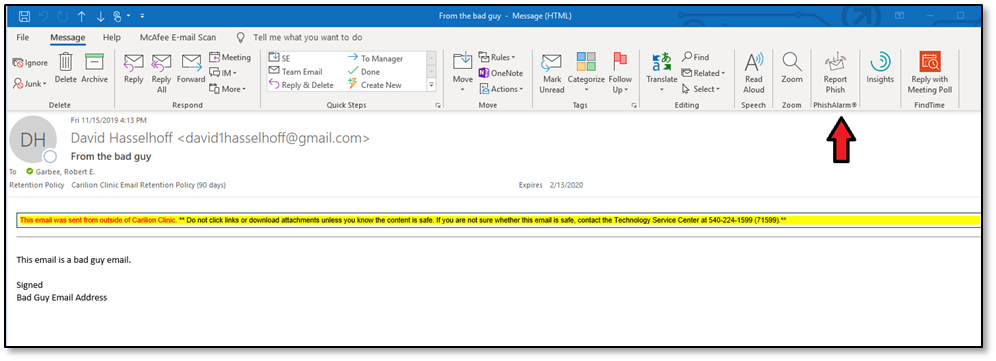Open the Junk dropdown

(30, 83)
